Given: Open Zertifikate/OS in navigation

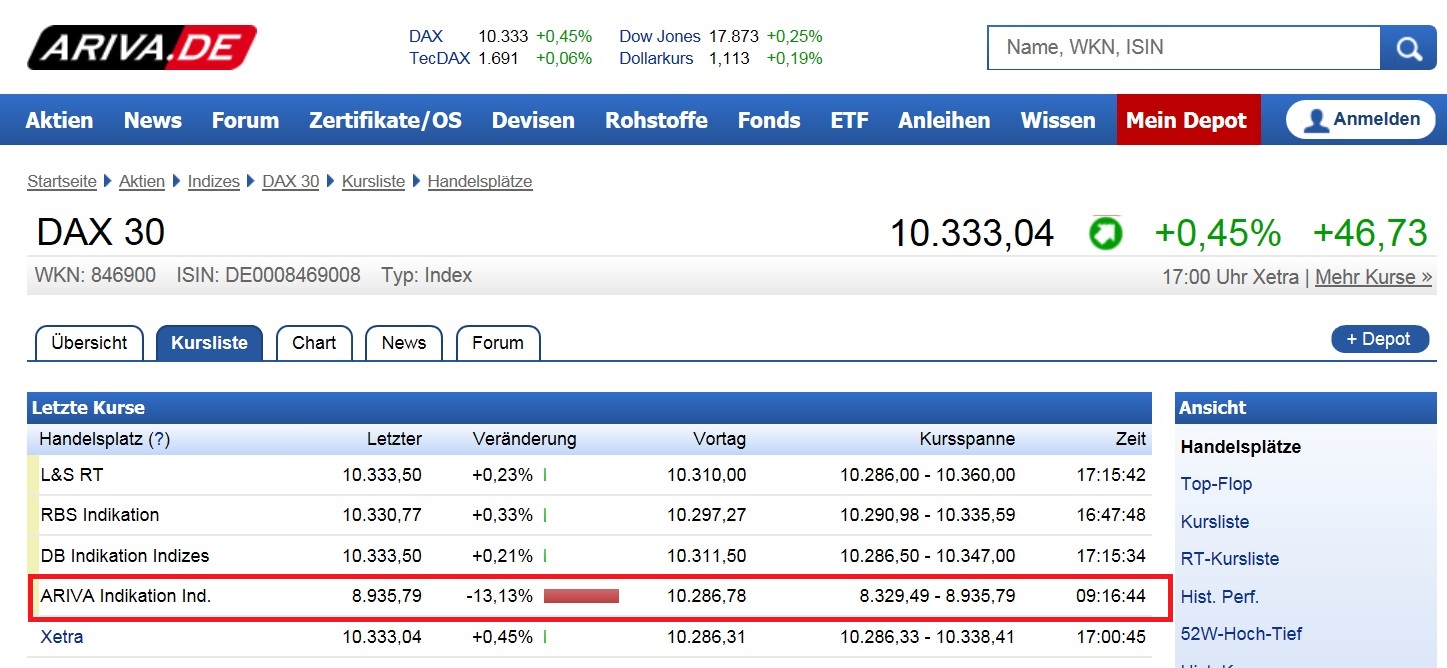Looking at the screenshot, I should click(x=386, y=121).
